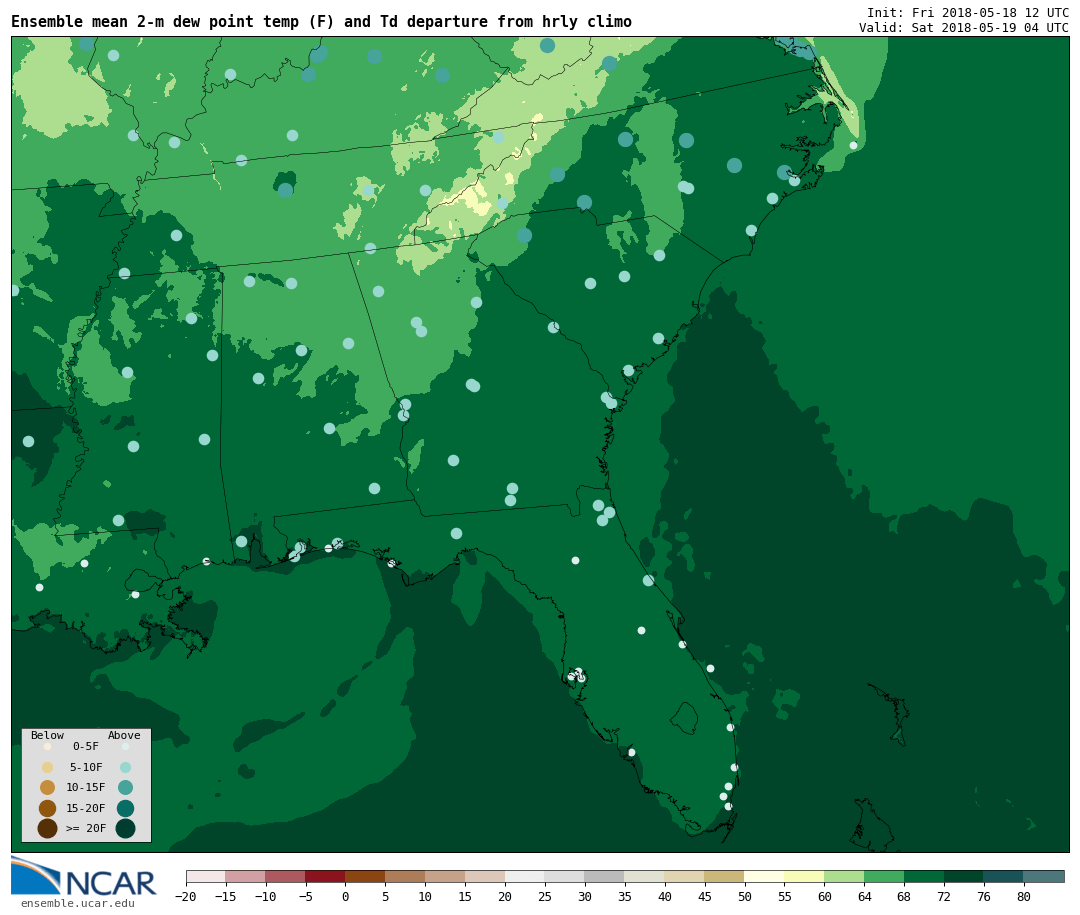Click the below 10-15F orange legend dot
This screenshot has height=915, width=1080.
point(48,788)
